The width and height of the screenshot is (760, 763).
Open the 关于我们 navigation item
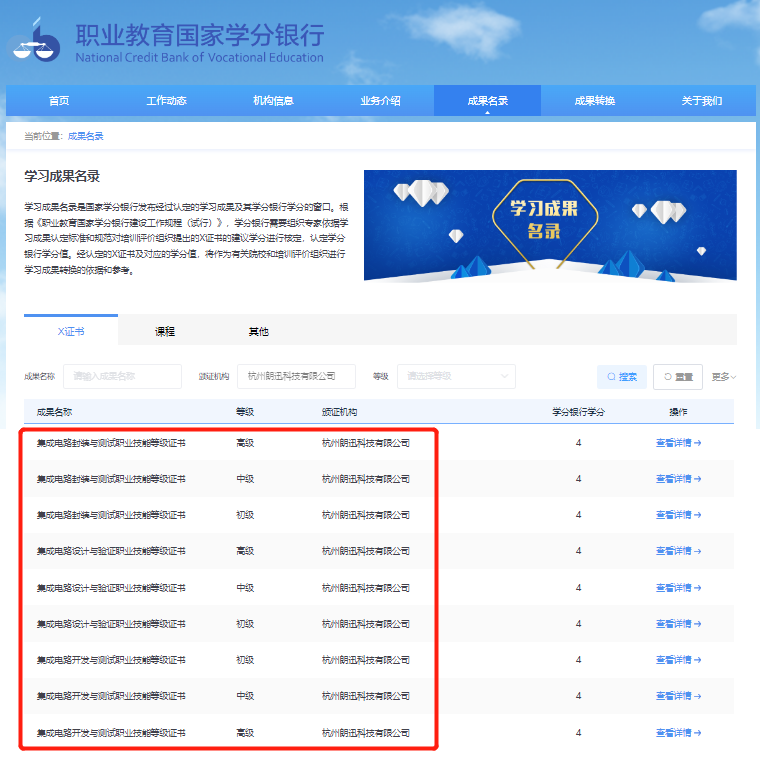[701, 101]
